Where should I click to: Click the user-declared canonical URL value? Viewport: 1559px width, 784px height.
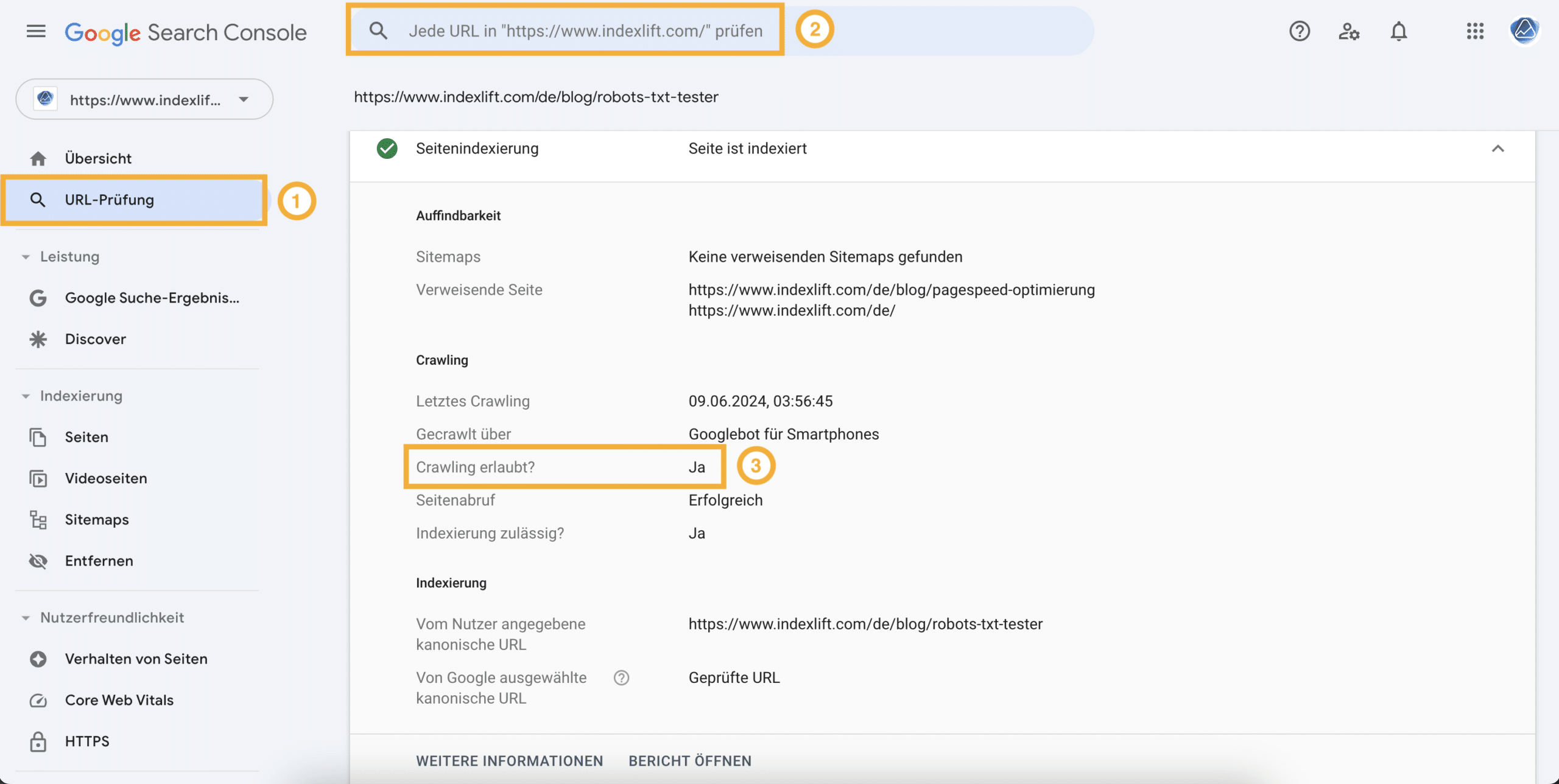point(865,624)
